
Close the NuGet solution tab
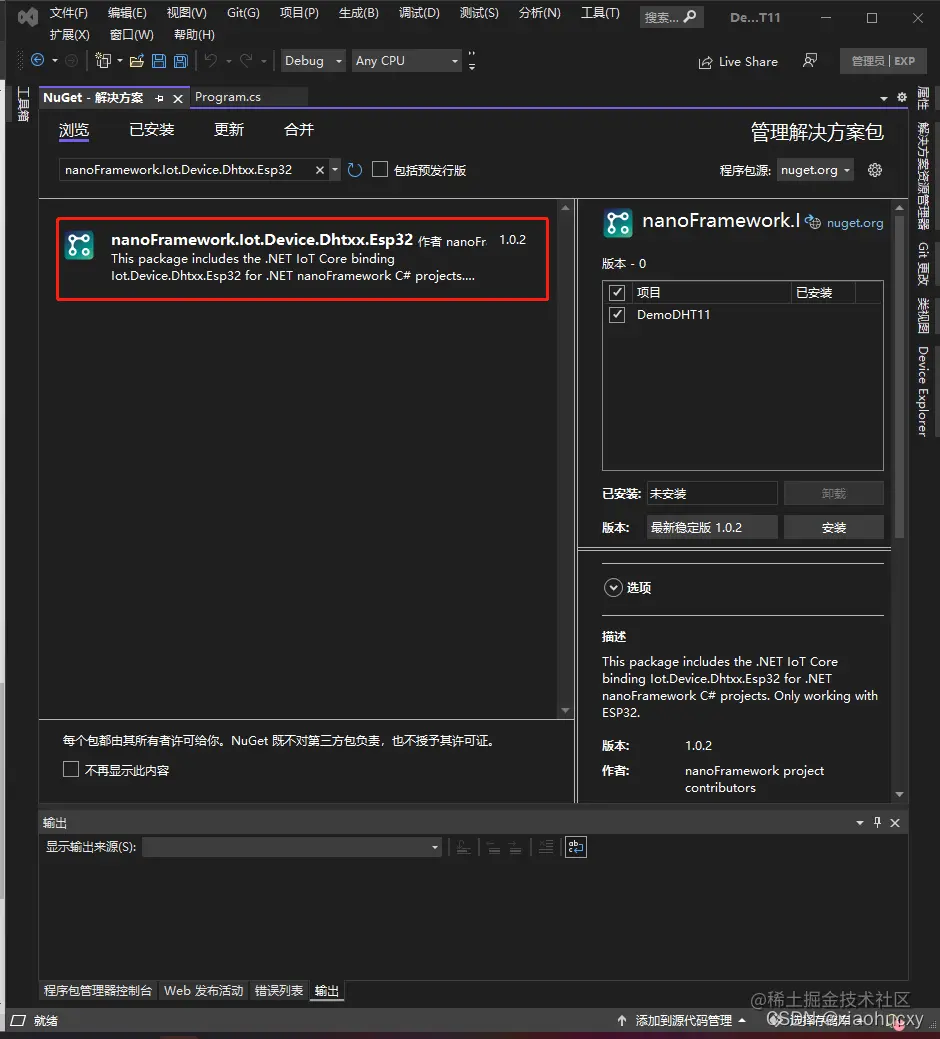click(178, 98)
